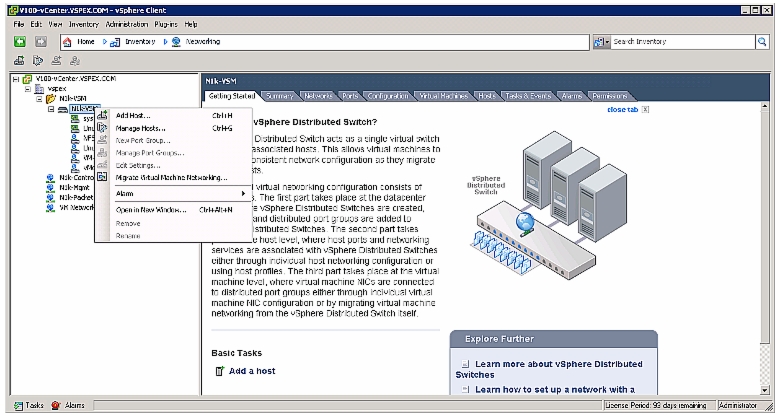Screen dimensions: 781x415
Task: Click the magnifier search button
Action: (x=762, y=42)
